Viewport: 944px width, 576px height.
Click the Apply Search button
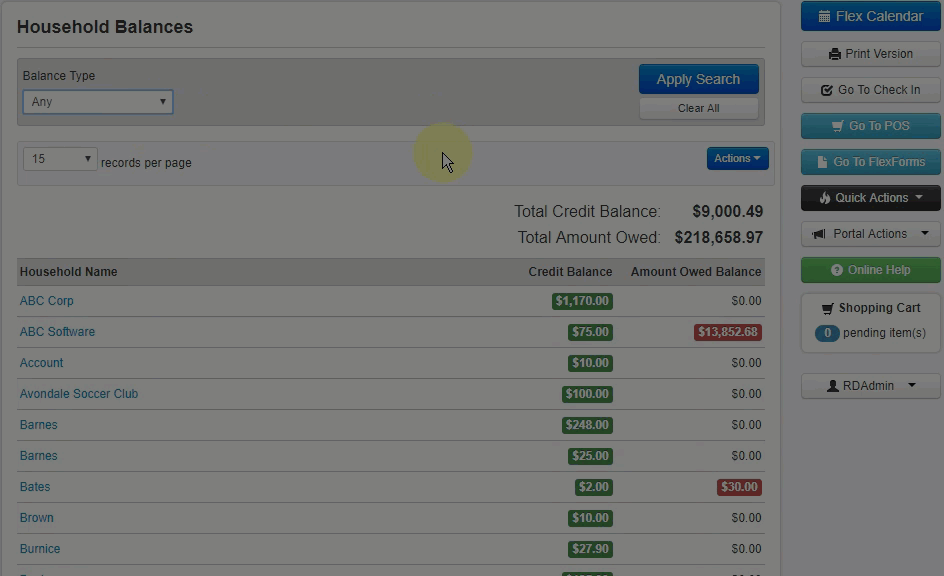(x=698, y=80)
